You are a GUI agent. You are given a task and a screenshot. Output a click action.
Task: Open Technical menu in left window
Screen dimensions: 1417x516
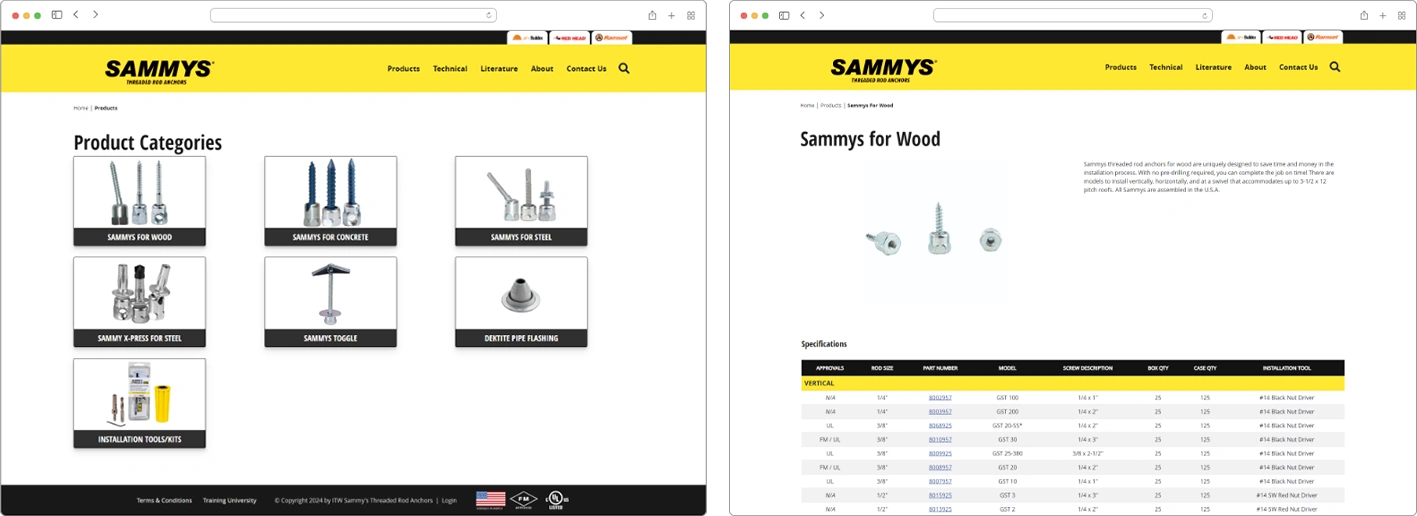coord(450,69)
